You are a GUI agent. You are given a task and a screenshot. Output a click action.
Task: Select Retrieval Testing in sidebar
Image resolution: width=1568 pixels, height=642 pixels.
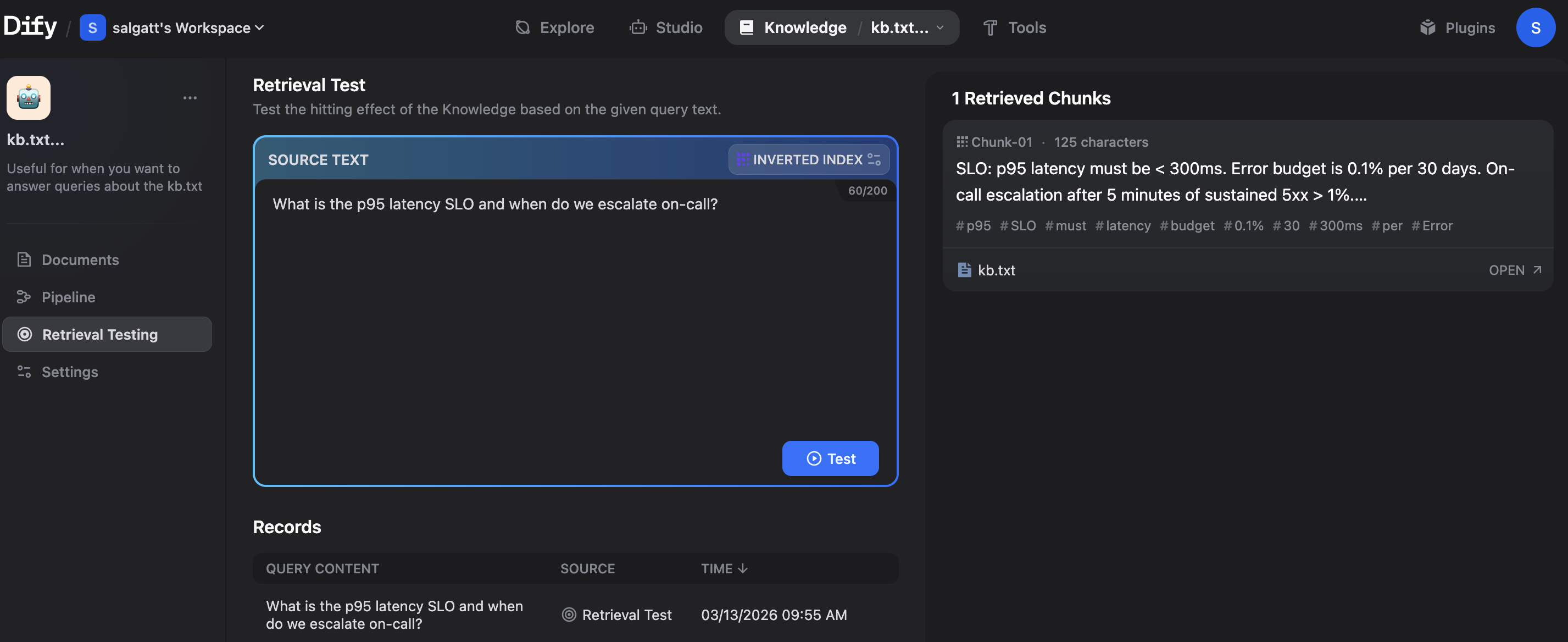point(107,334)
